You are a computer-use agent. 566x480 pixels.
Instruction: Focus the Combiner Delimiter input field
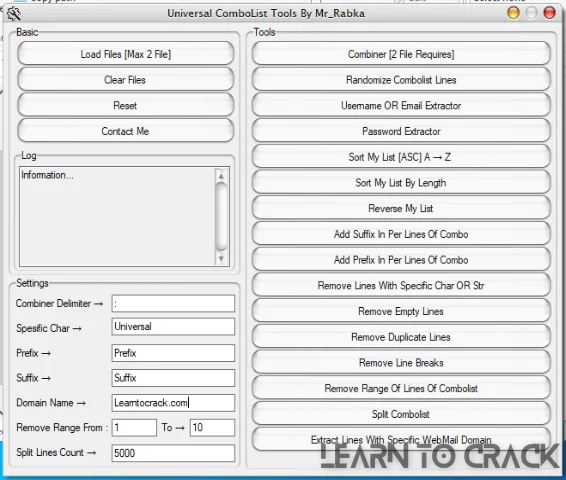(173, 304)
